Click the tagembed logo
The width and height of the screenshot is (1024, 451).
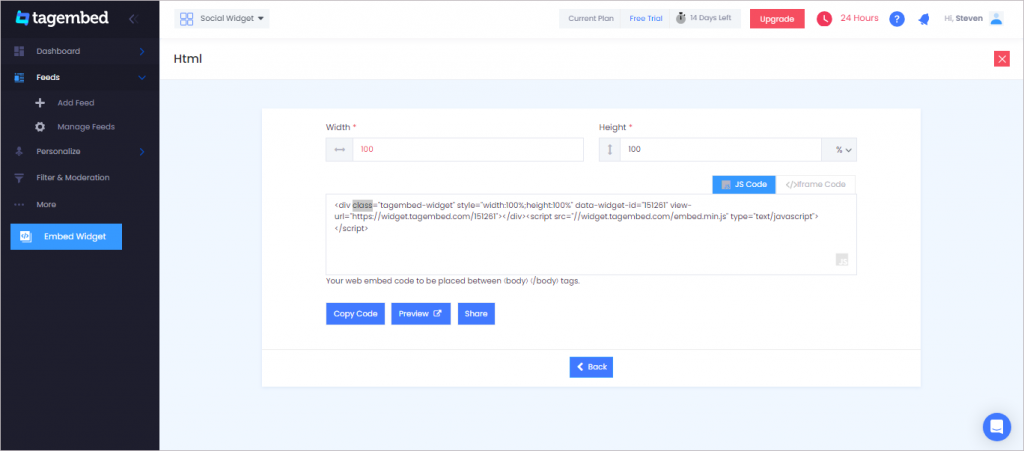click(x=62, y=18)
